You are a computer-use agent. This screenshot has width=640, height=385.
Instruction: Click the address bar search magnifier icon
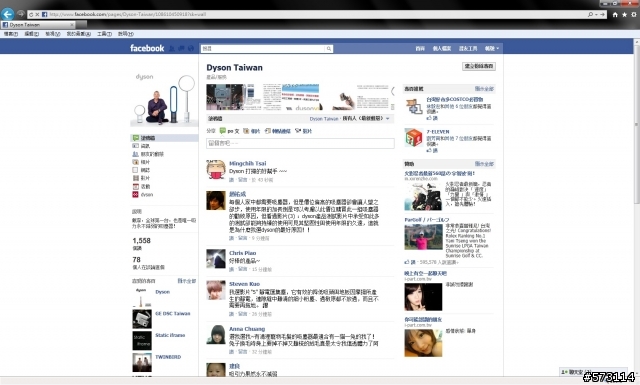tap(590, 14)
